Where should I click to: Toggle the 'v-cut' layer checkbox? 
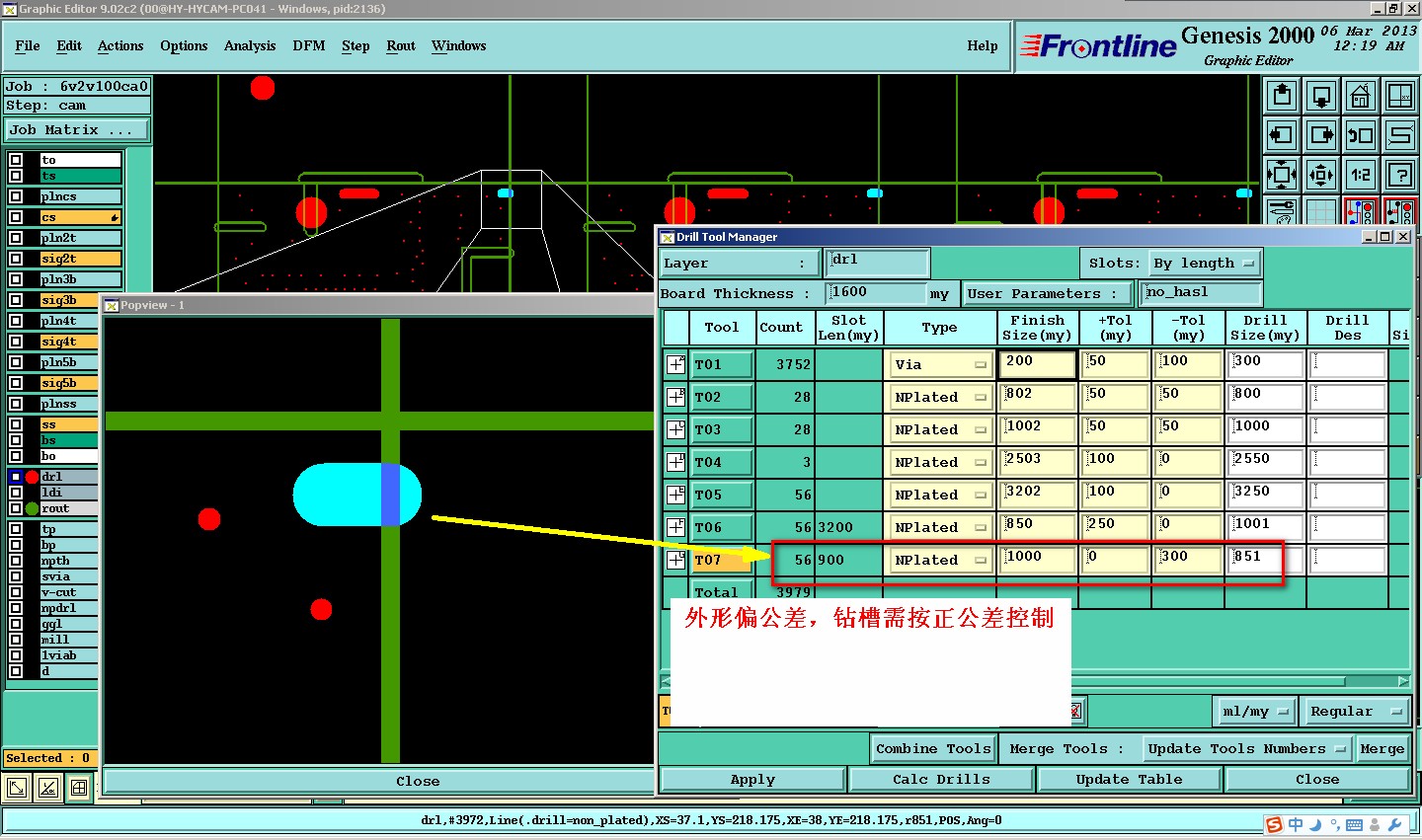[16, 592]
